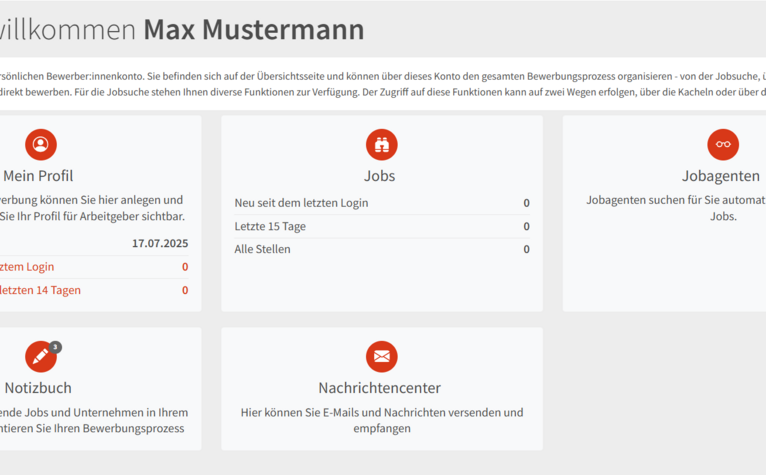Select the Letzte 15 Tage row

[x=270, y=226]
